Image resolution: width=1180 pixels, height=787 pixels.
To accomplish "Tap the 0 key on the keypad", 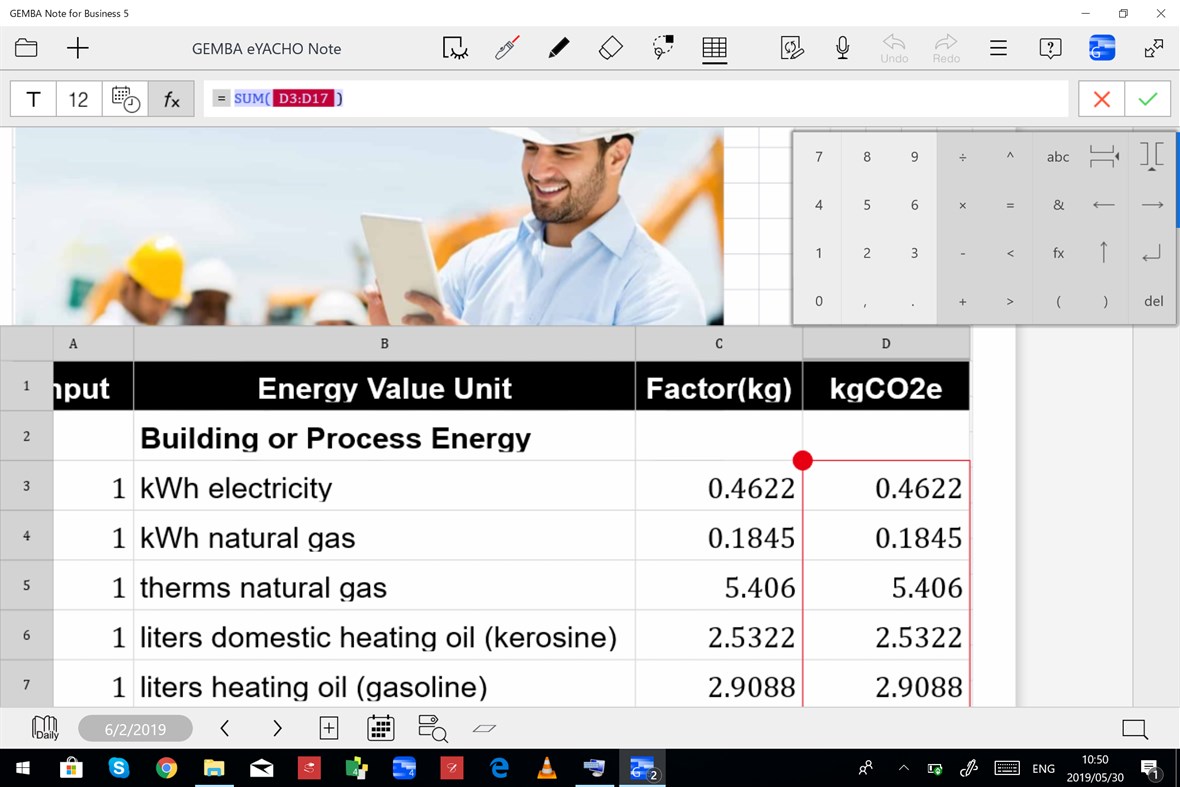I will click(819, 301).
